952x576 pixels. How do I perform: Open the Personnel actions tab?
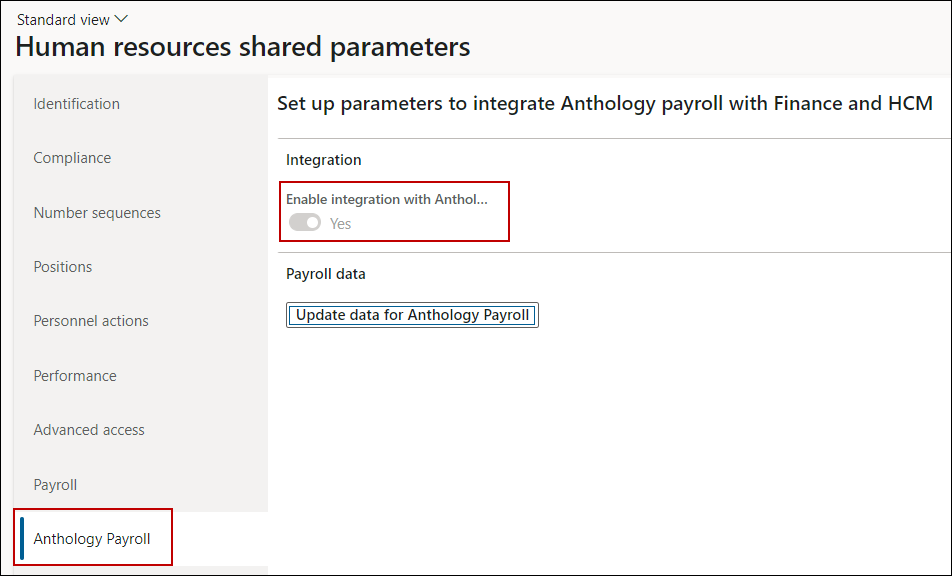(91, 321)
